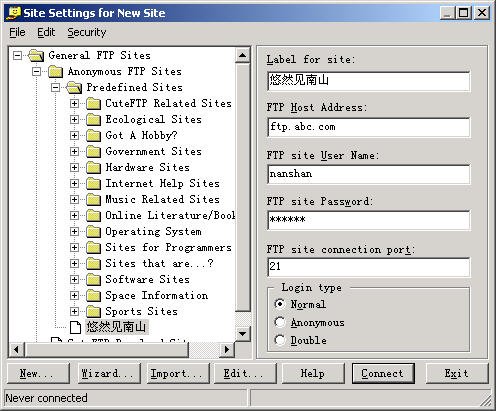Click the Music Related Sites folder icon
Image resolution: width=496 pixels, height=411 pixels.
click(93, 199)
